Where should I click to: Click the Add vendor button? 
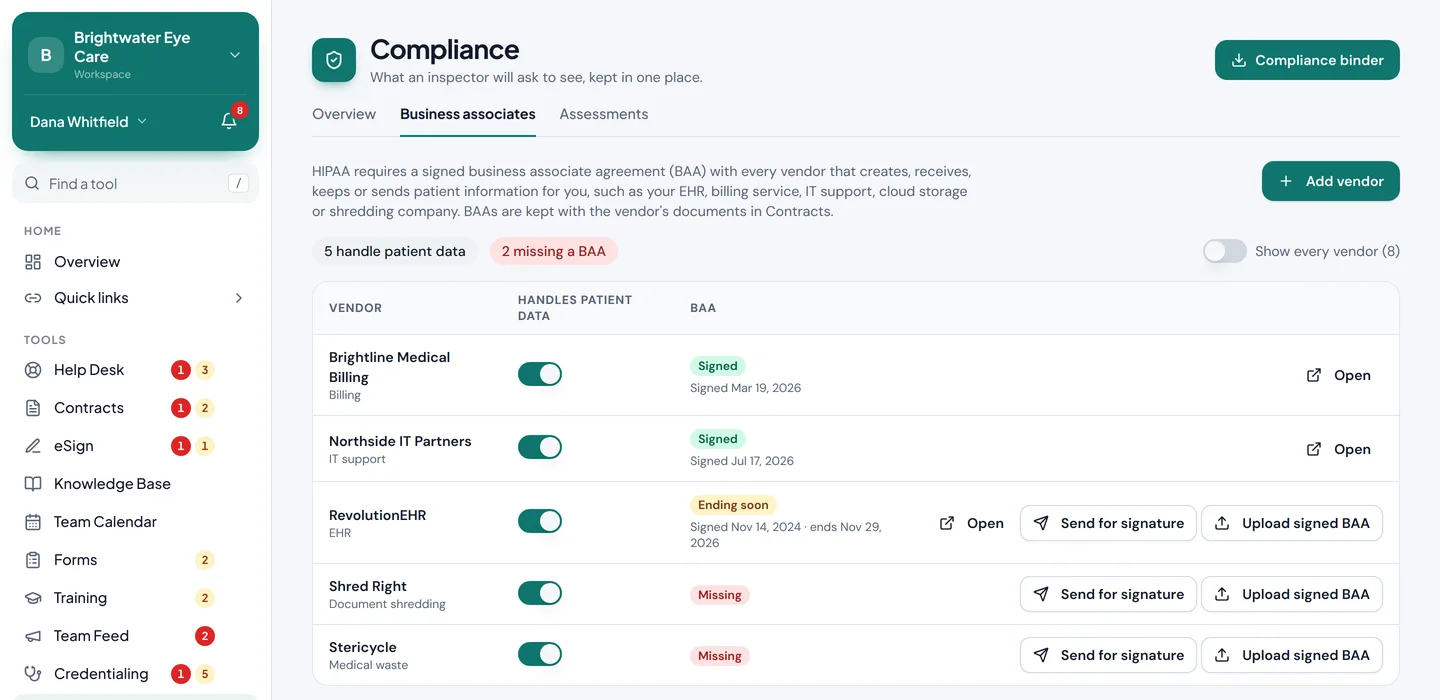click(1331, 181)
